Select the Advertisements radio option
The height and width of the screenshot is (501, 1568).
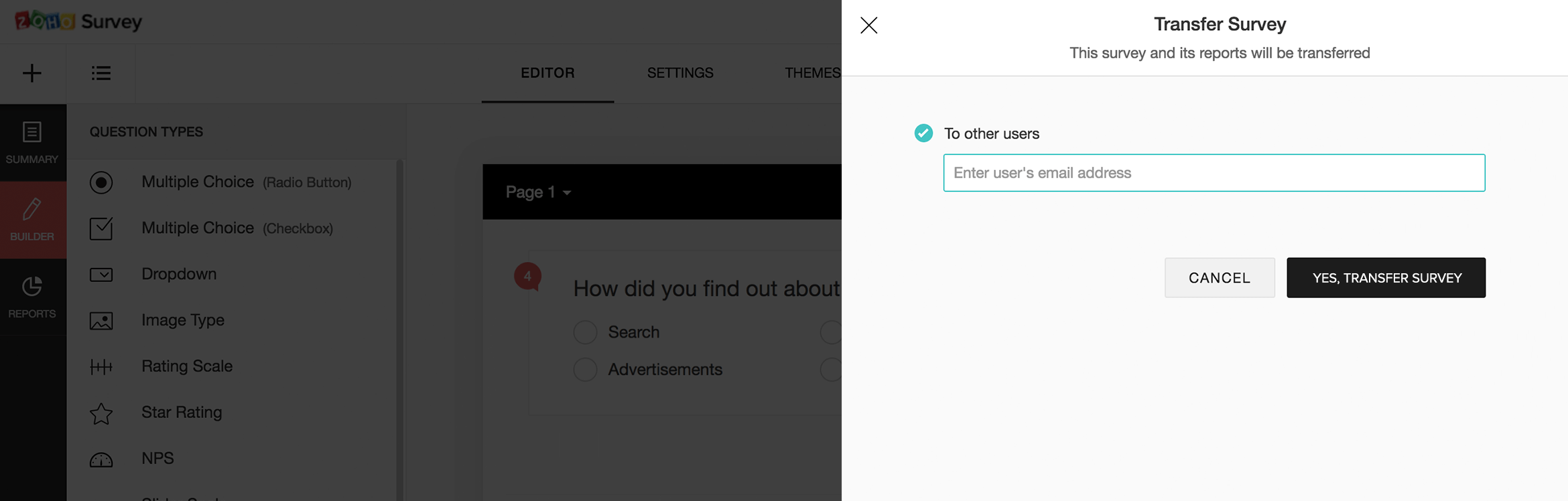(x=585, y=370)
